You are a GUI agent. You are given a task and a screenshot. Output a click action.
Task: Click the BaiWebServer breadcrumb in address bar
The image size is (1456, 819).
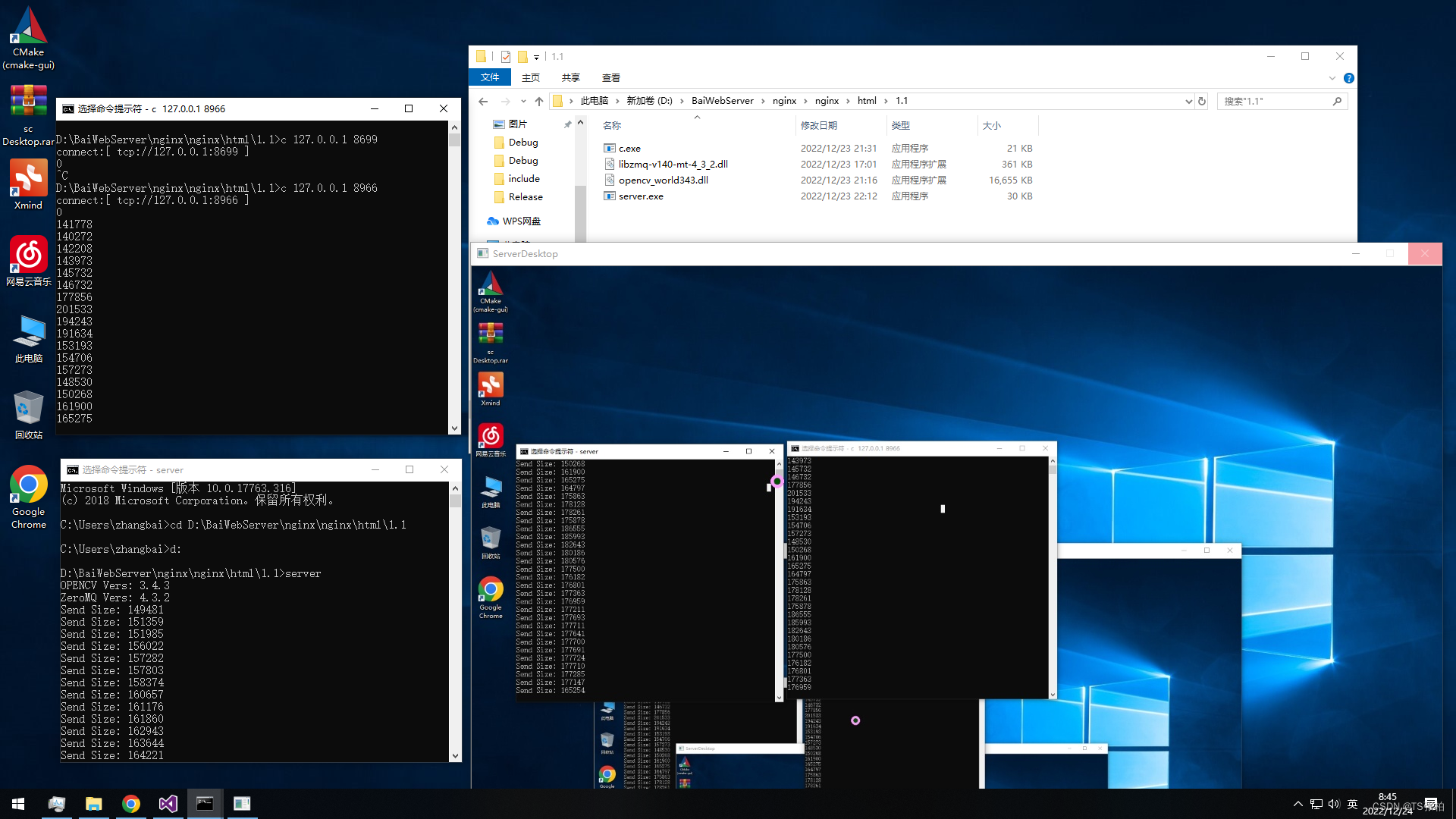point(722,101)
